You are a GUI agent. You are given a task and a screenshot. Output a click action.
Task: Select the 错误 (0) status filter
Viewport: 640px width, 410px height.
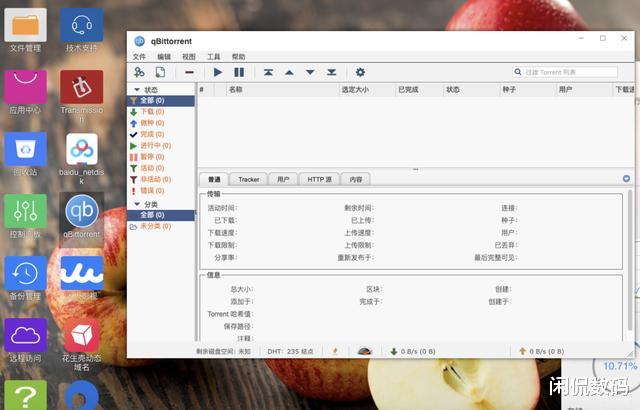[161, 191]
